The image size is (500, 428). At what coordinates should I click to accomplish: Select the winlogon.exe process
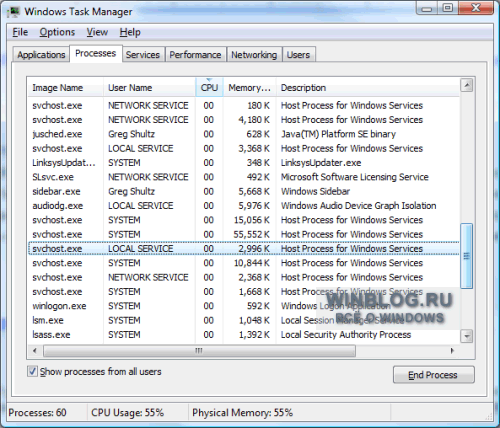click(x=243, y=306)
